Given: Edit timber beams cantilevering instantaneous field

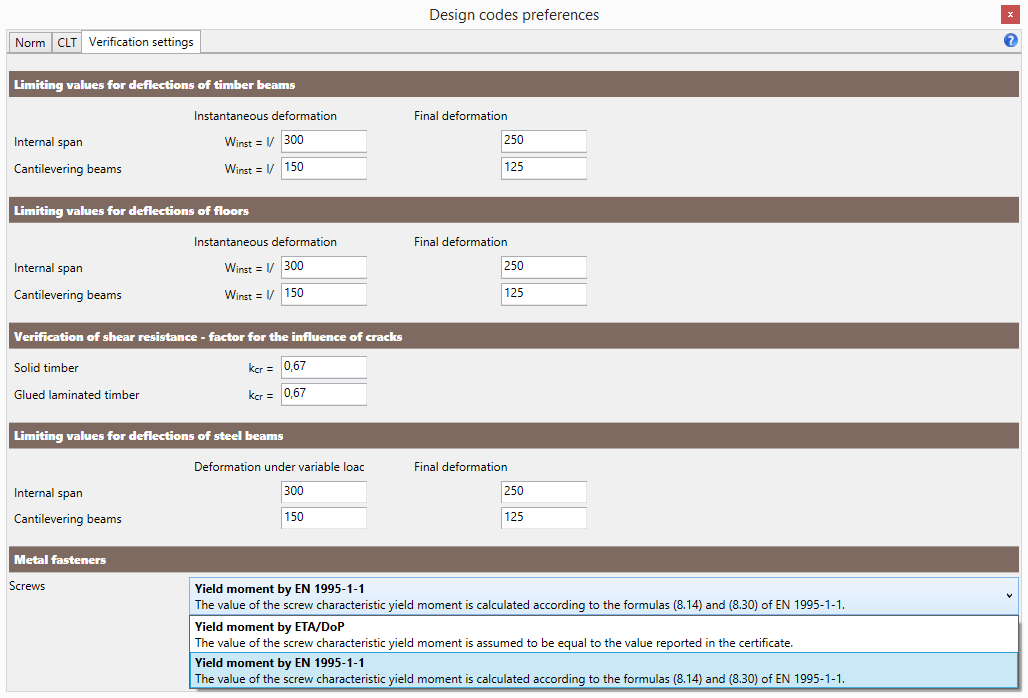Looking at the screenshot, I should coord(324,168).
